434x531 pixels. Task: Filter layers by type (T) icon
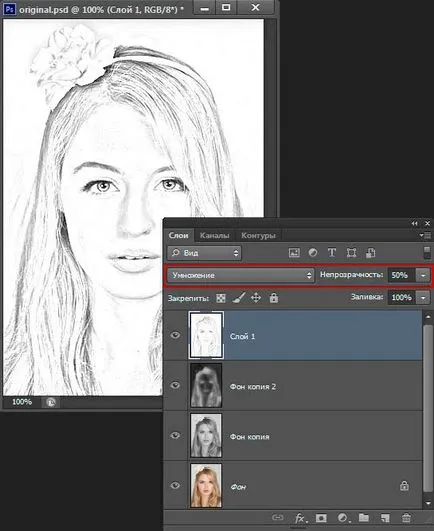coord(332,253)
